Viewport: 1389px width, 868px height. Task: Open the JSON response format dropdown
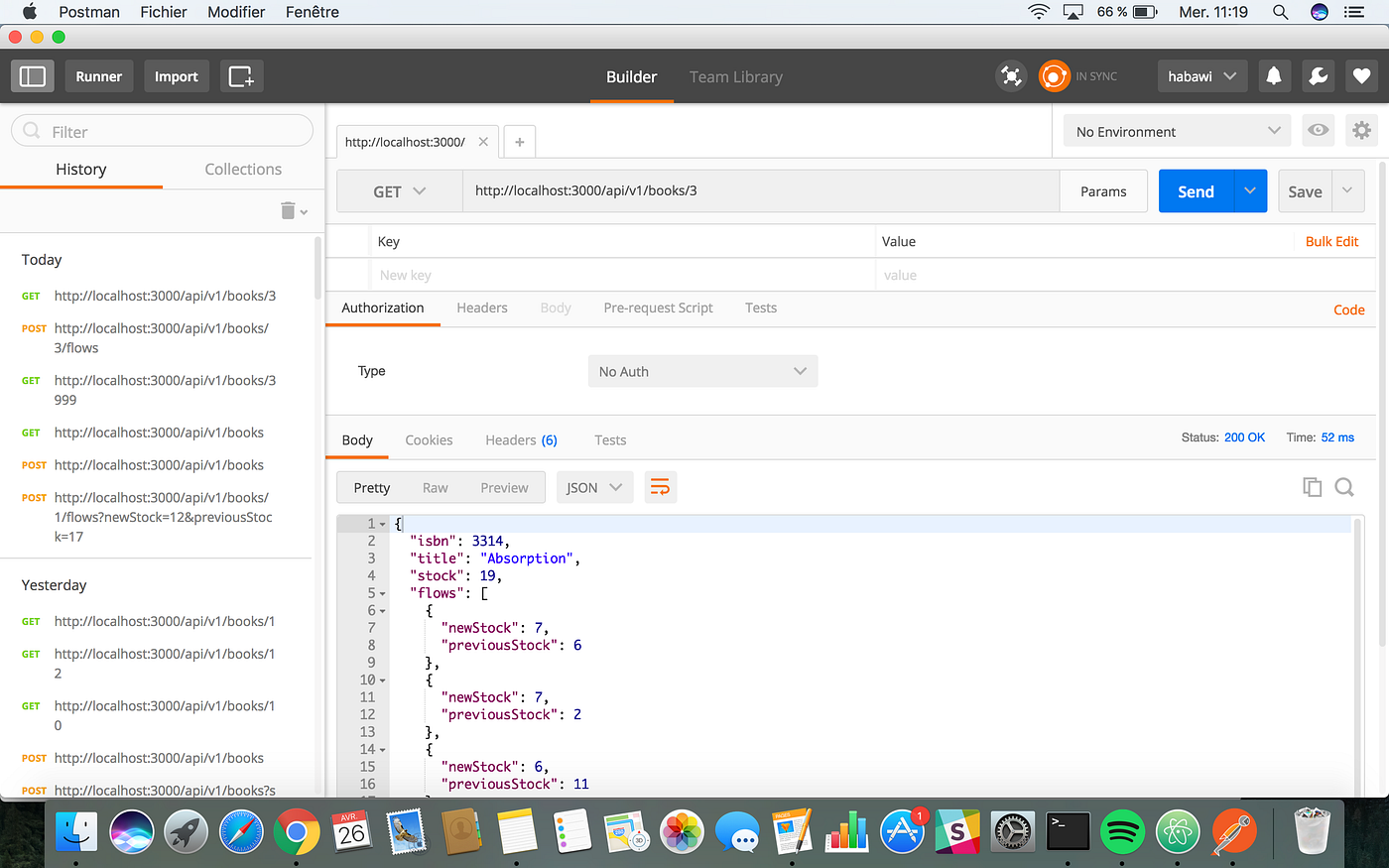[593, 487]
